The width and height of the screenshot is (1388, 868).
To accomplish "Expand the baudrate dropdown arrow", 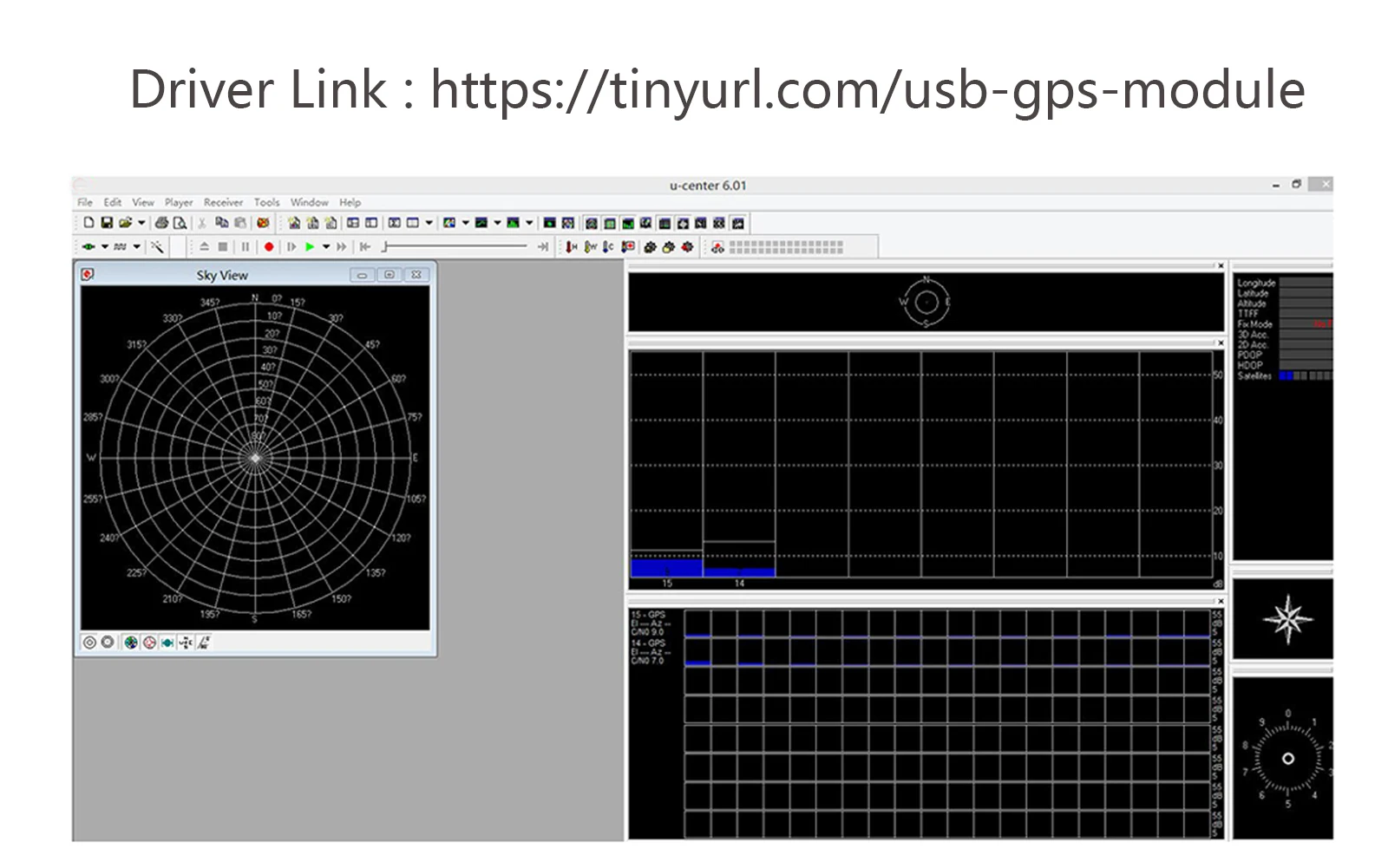I will (x=136, y=247).
